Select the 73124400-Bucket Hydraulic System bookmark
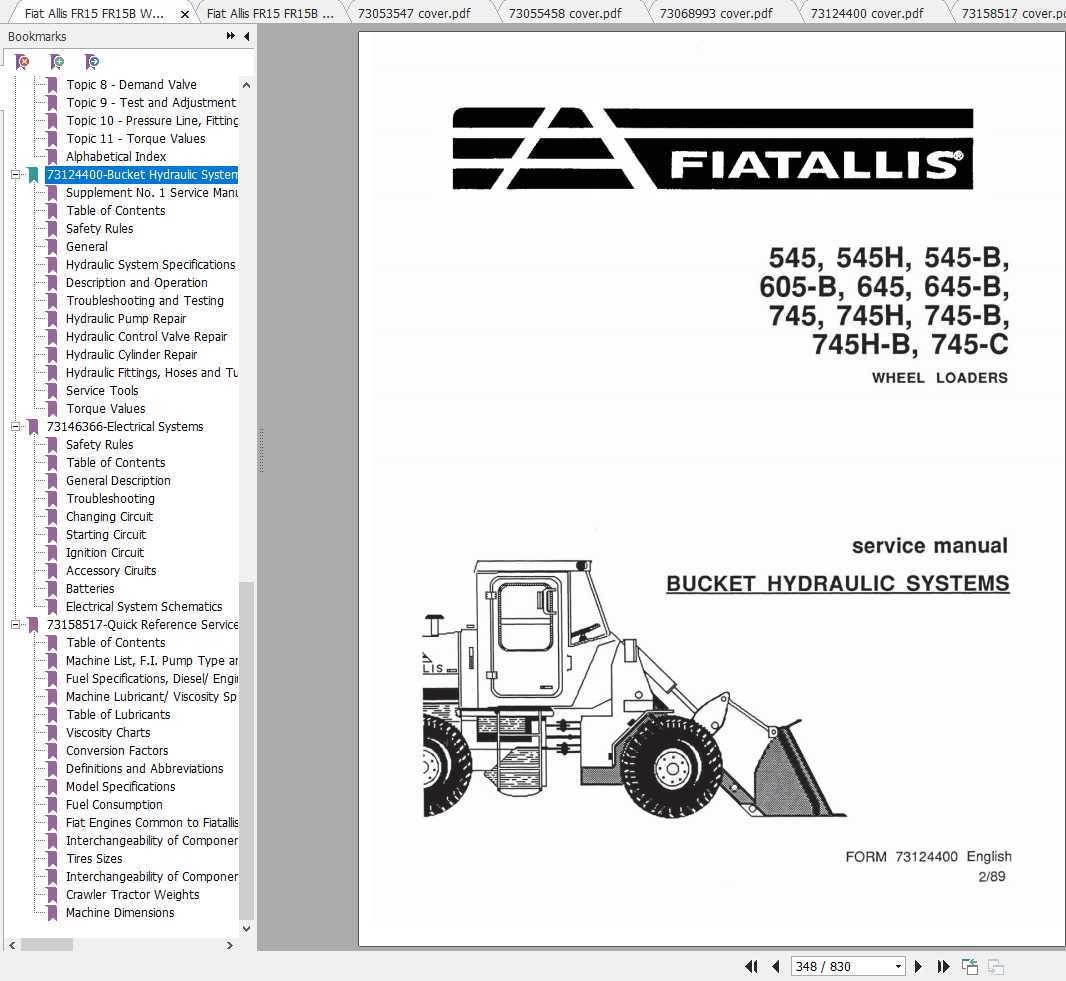The height and width of the screenshot is (981, 1066). pos(141,175)
